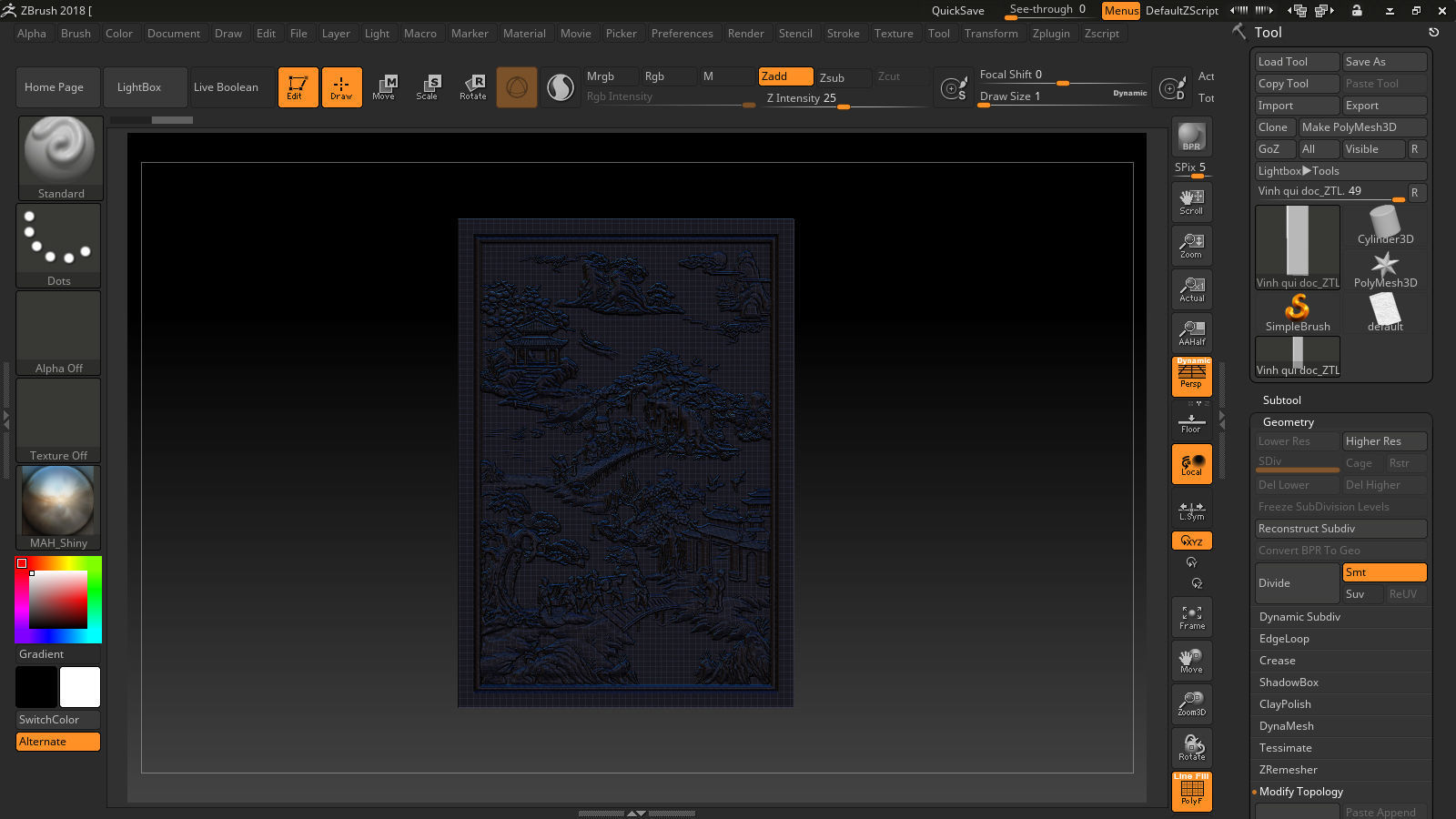Expand the Crease section
1456x819 pixels.
1277,661
